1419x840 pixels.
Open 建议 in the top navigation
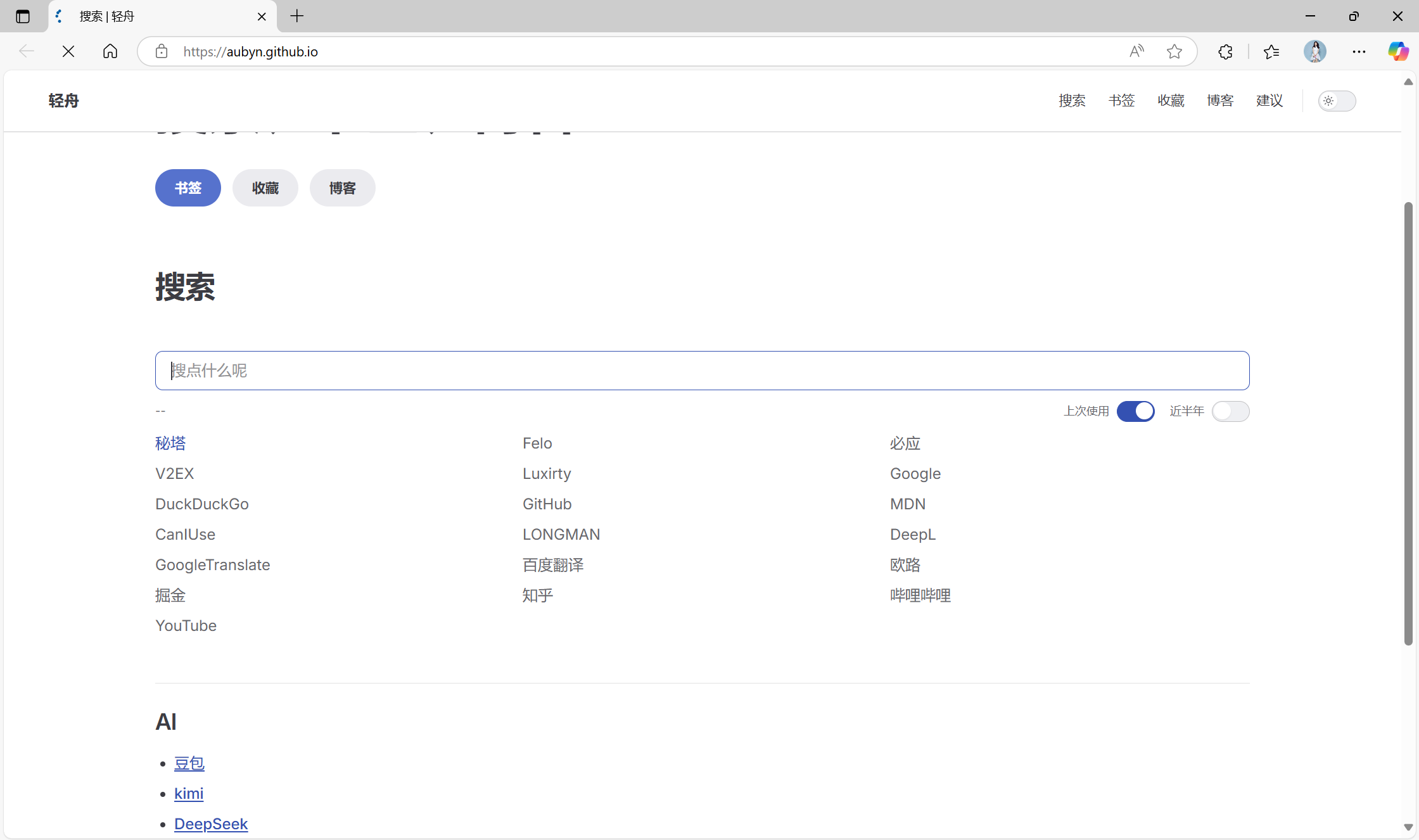[x=1269, y=101]
